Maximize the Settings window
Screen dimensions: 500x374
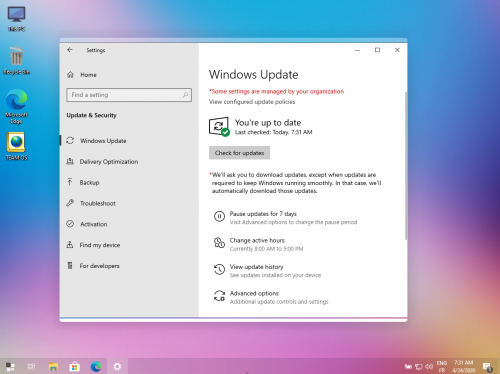point(377,50)
